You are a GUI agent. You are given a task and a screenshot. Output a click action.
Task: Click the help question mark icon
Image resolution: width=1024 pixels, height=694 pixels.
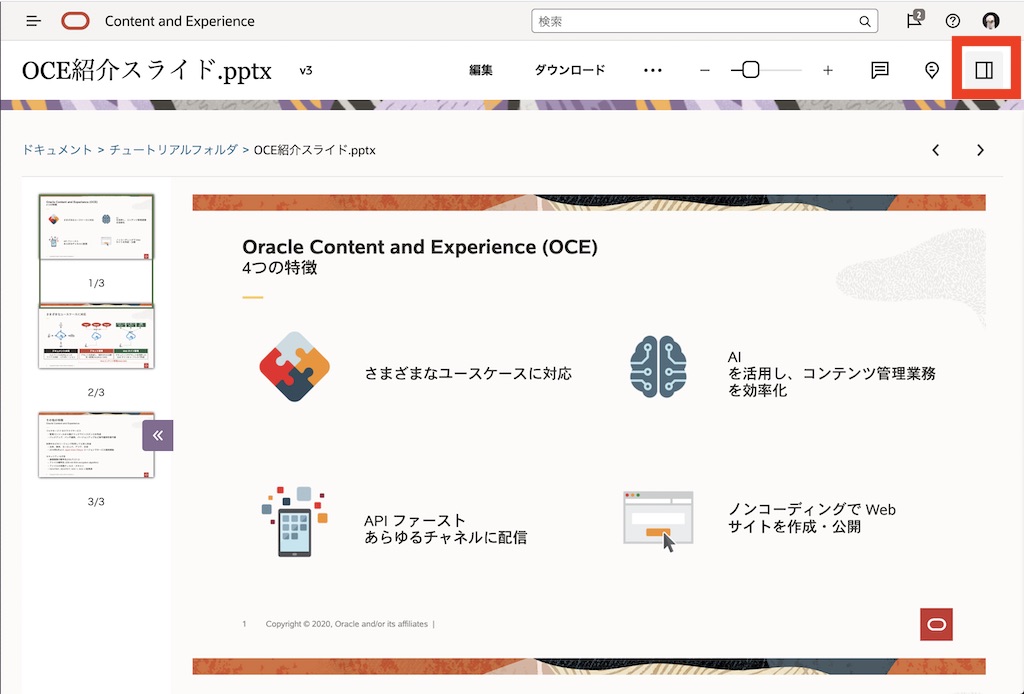952,20
